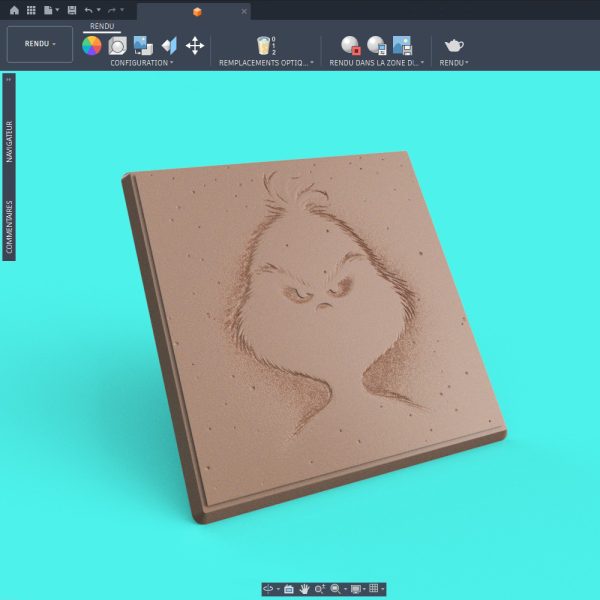Open the COMMENTAIRES side panel tab
600x600 pixels.
pyautogui.click(x=9, y=227)
